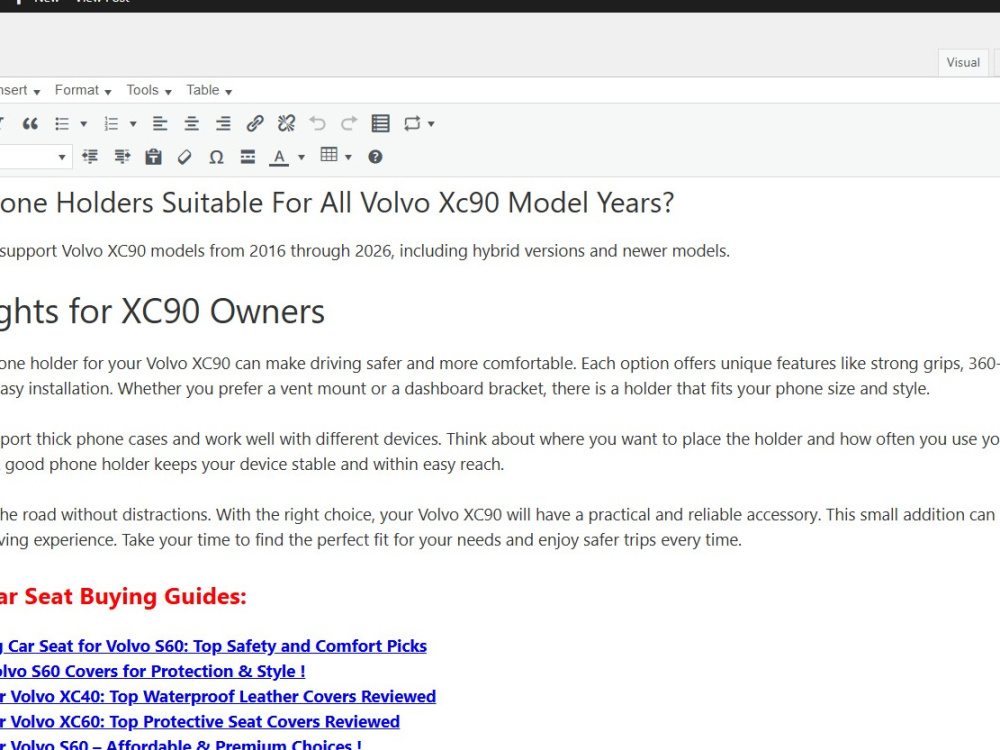The width and height of the screenshot is (1000, 750).
Task: Insert a special character (omega)
Action: (216, 157)
